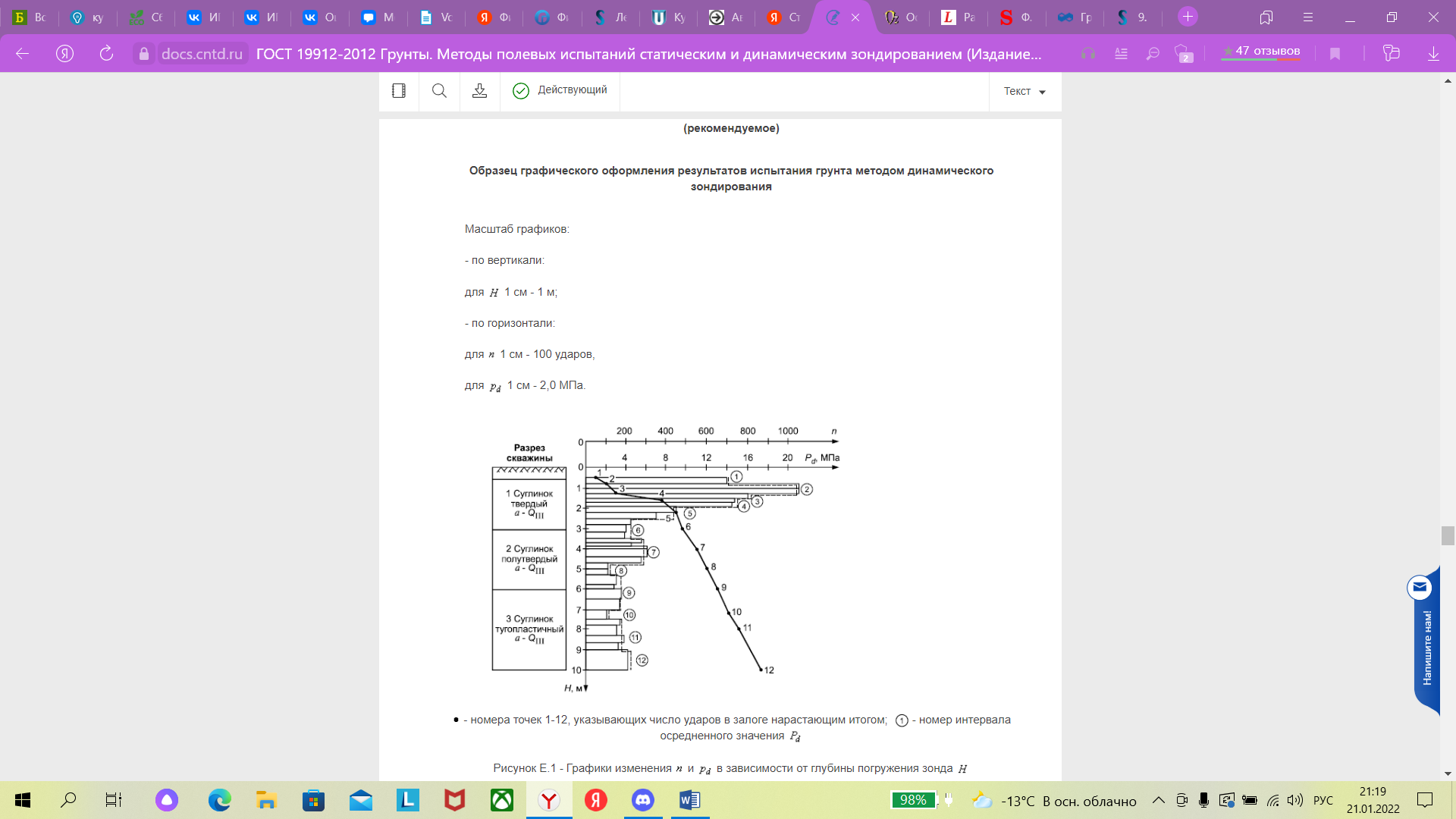This screenshot has width=1456, height=819.
Task: Open the 47 отзывов site reviews
Action: coord(1260,52)
